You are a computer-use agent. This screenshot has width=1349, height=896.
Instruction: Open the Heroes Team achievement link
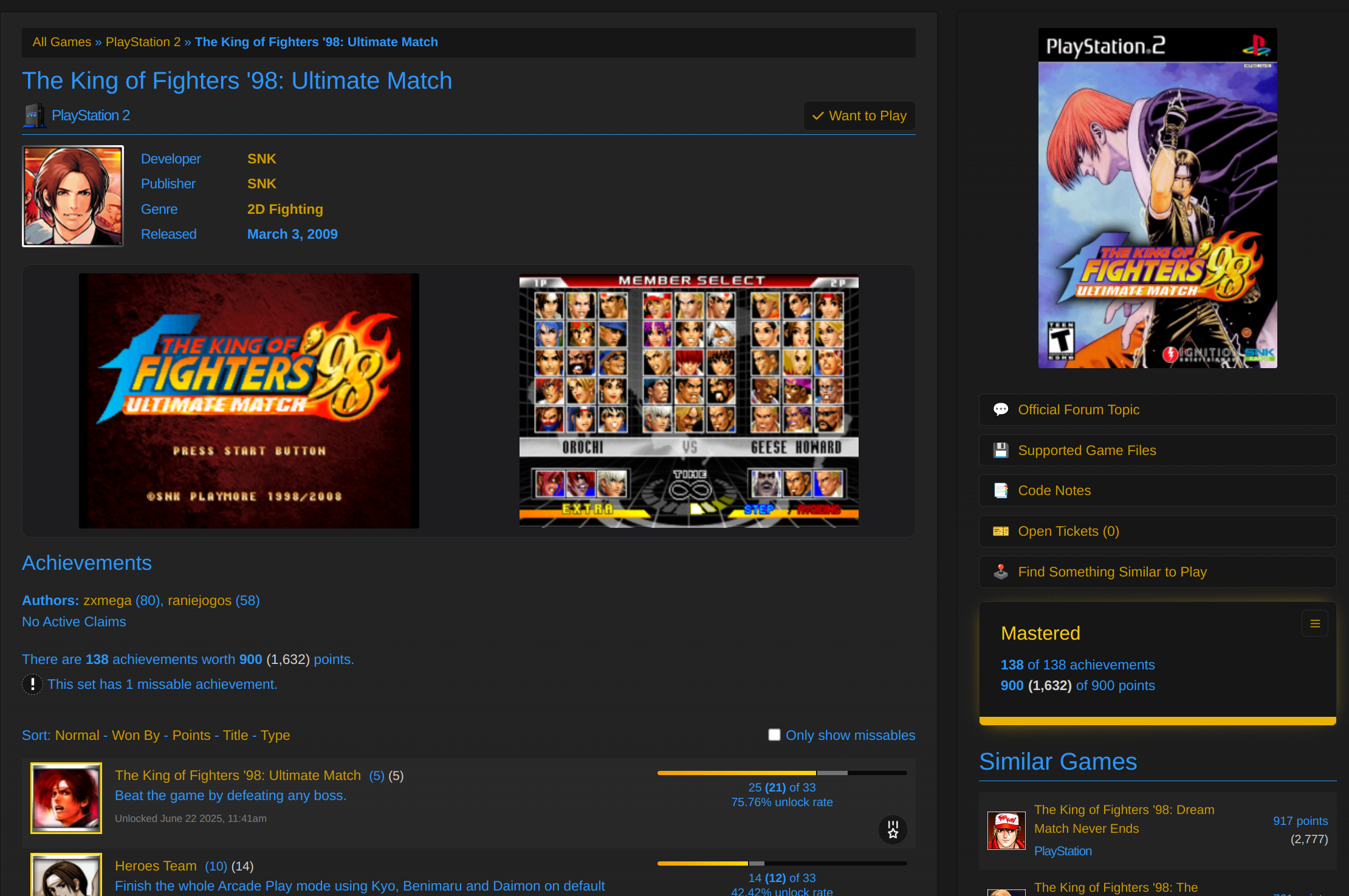click(x=156, y=866)
